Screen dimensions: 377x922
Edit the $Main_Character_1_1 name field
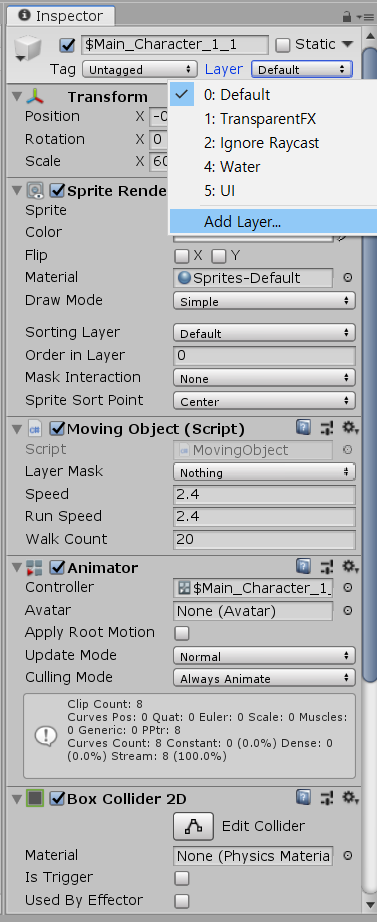pyautogui.click(x=174, y=45)
